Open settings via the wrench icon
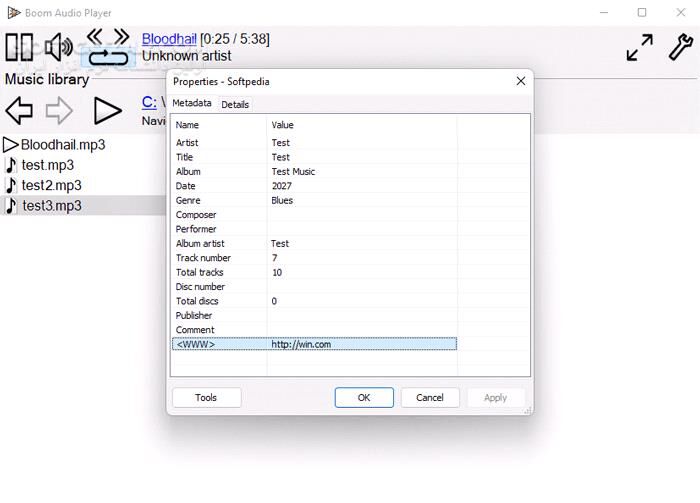This screenshot has height=503, width=700. (679, 47)
